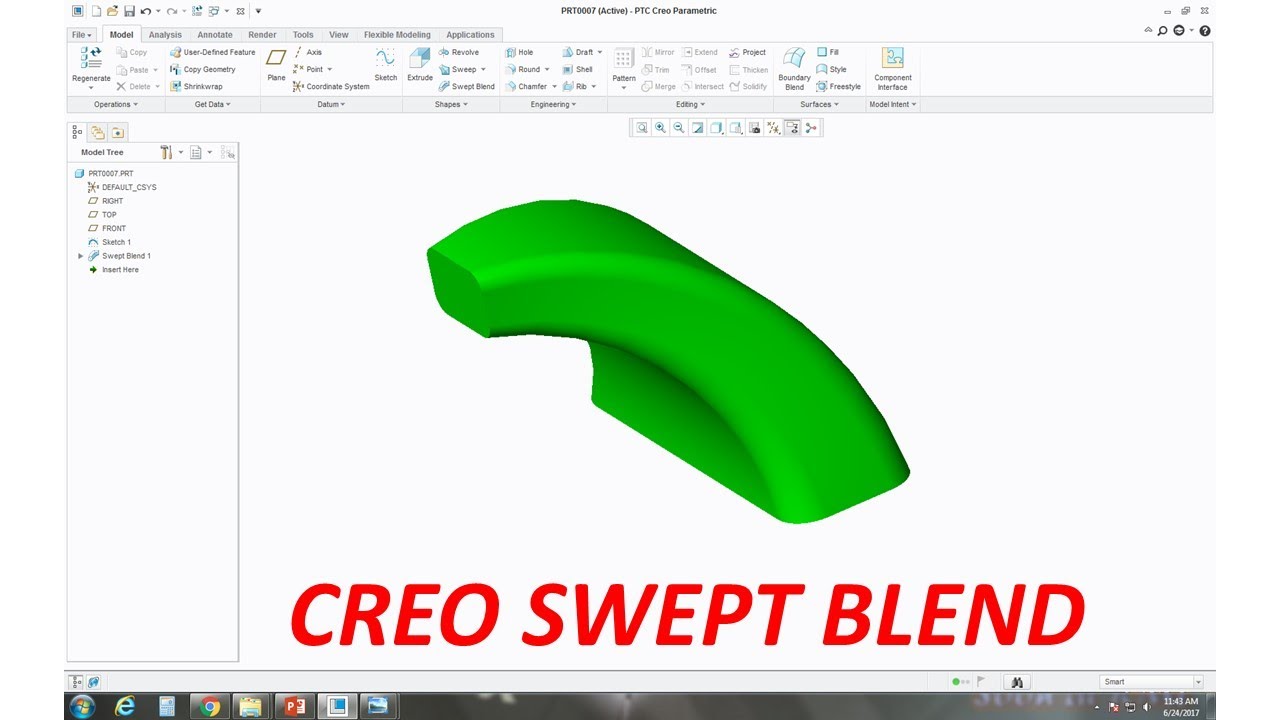
Task: Launch the Swept Blend tool
Action: coord(467,86)
